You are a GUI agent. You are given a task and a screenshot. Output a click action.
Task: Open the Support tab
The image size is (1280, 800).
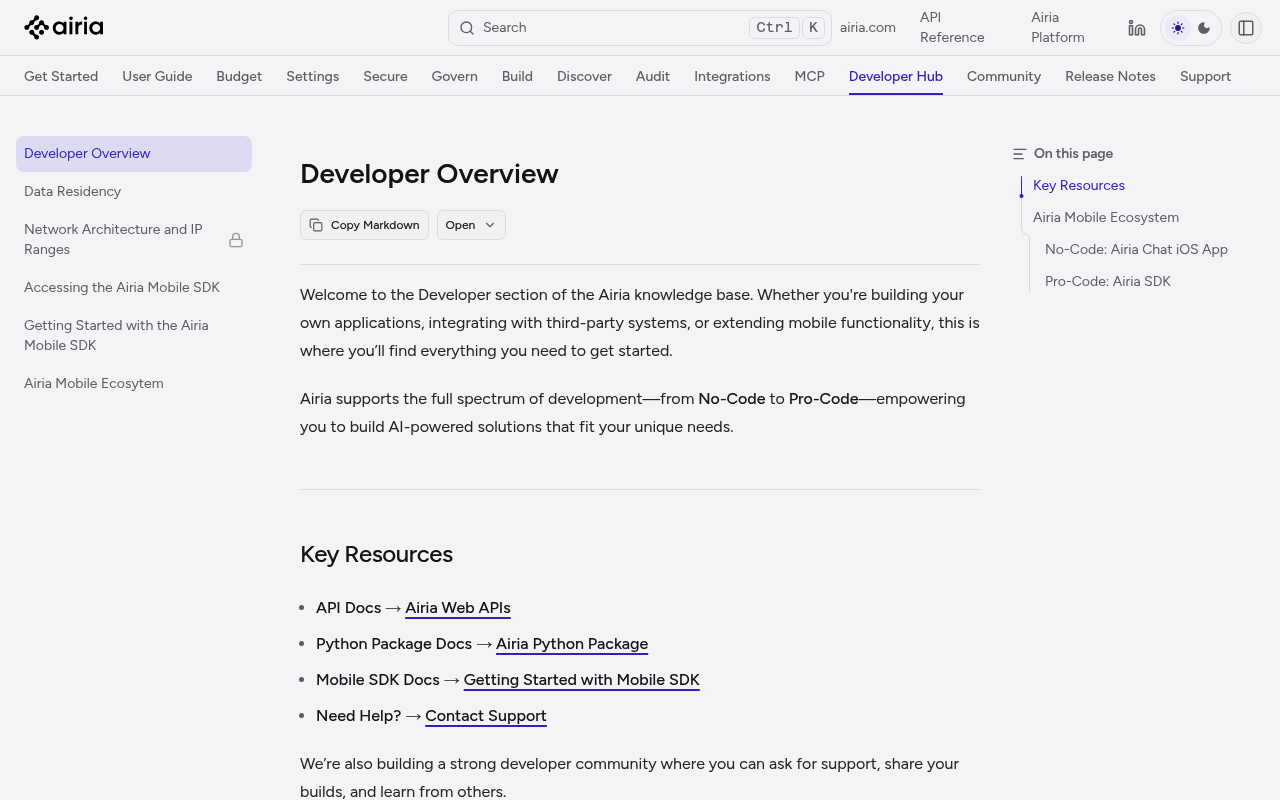[x=1205, y=76]
